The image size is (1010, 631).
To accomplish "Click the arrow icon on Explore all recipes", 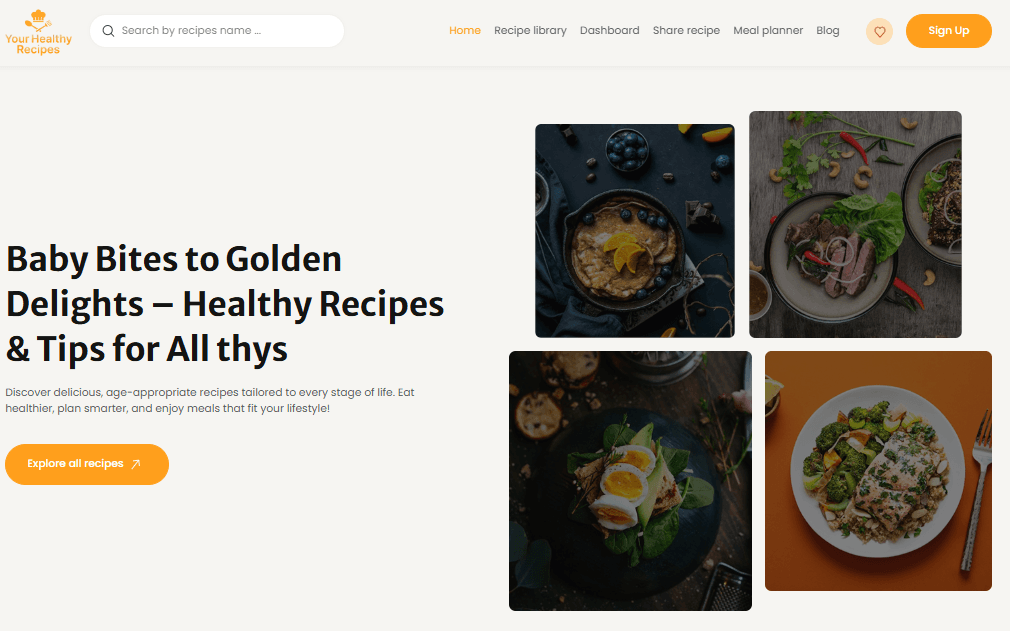I will click(x=136, y=464).
